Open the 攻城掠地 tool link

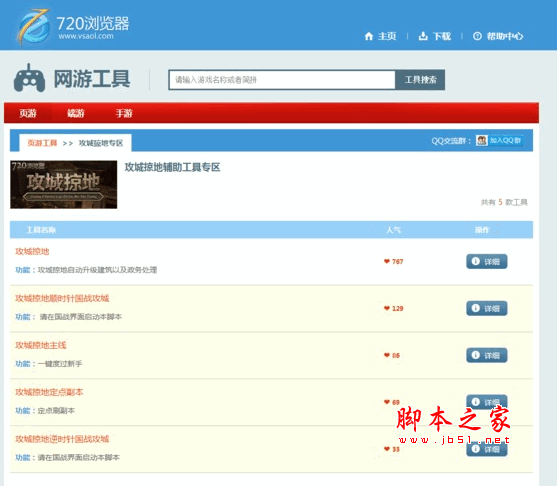tap(32, 252)
